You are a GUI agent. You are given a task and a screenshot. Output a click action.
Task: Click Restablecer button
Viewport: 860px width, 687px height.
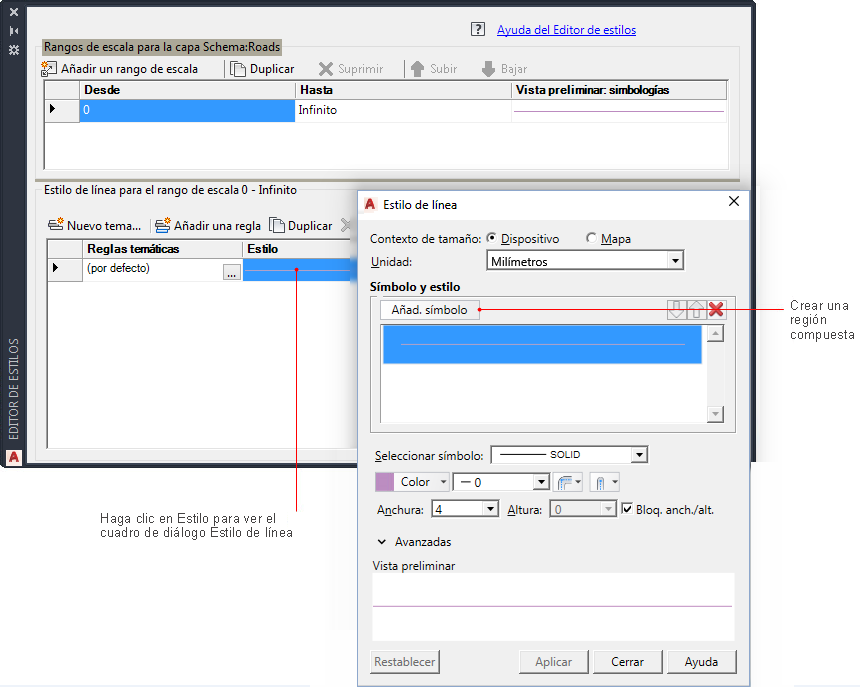(x=405, y=662)
